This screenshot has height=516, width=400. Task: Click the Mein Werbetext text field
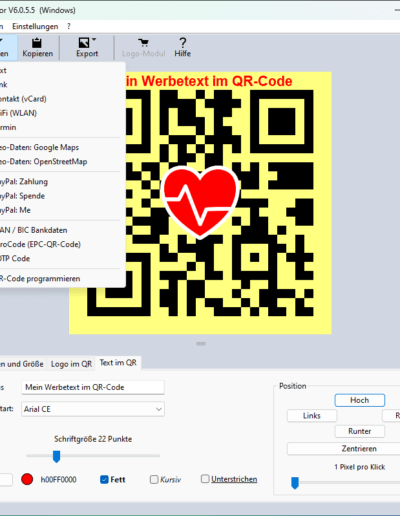(x=93, y=387)
